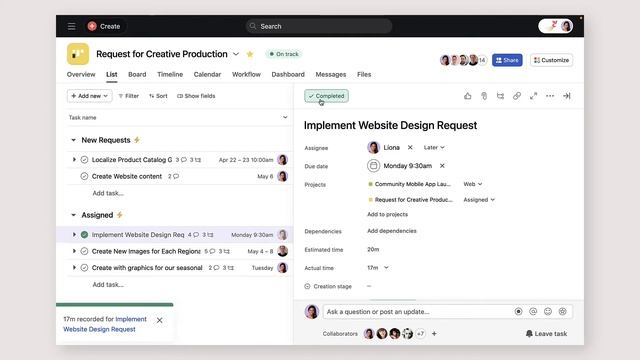This screenshot has height=360, width=640.
Task: Click the New Requests lightning rule icon
Action: pyautogui.click(x=137, y=140)
